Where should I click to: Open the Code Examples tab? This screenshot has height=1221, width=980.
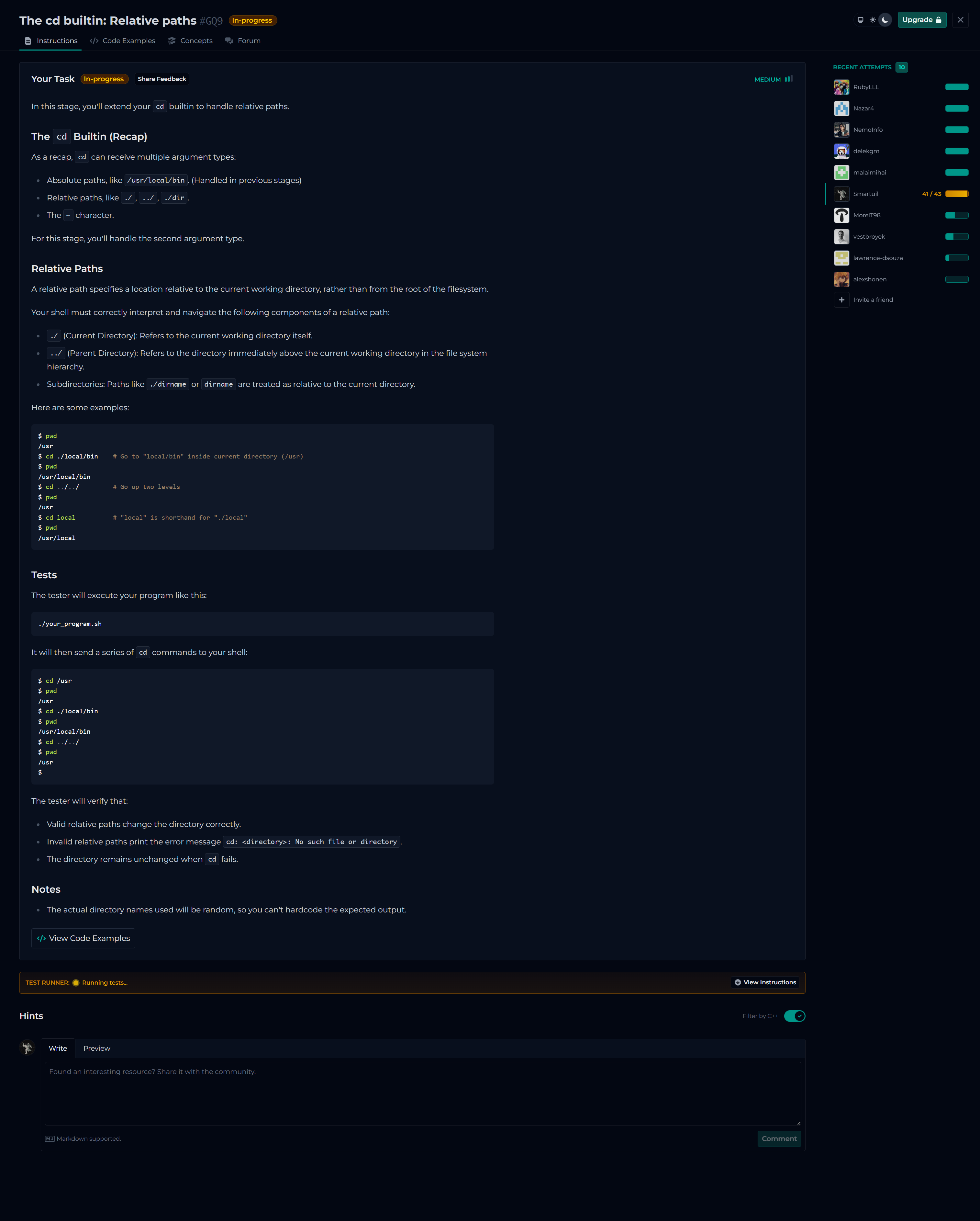123,41
